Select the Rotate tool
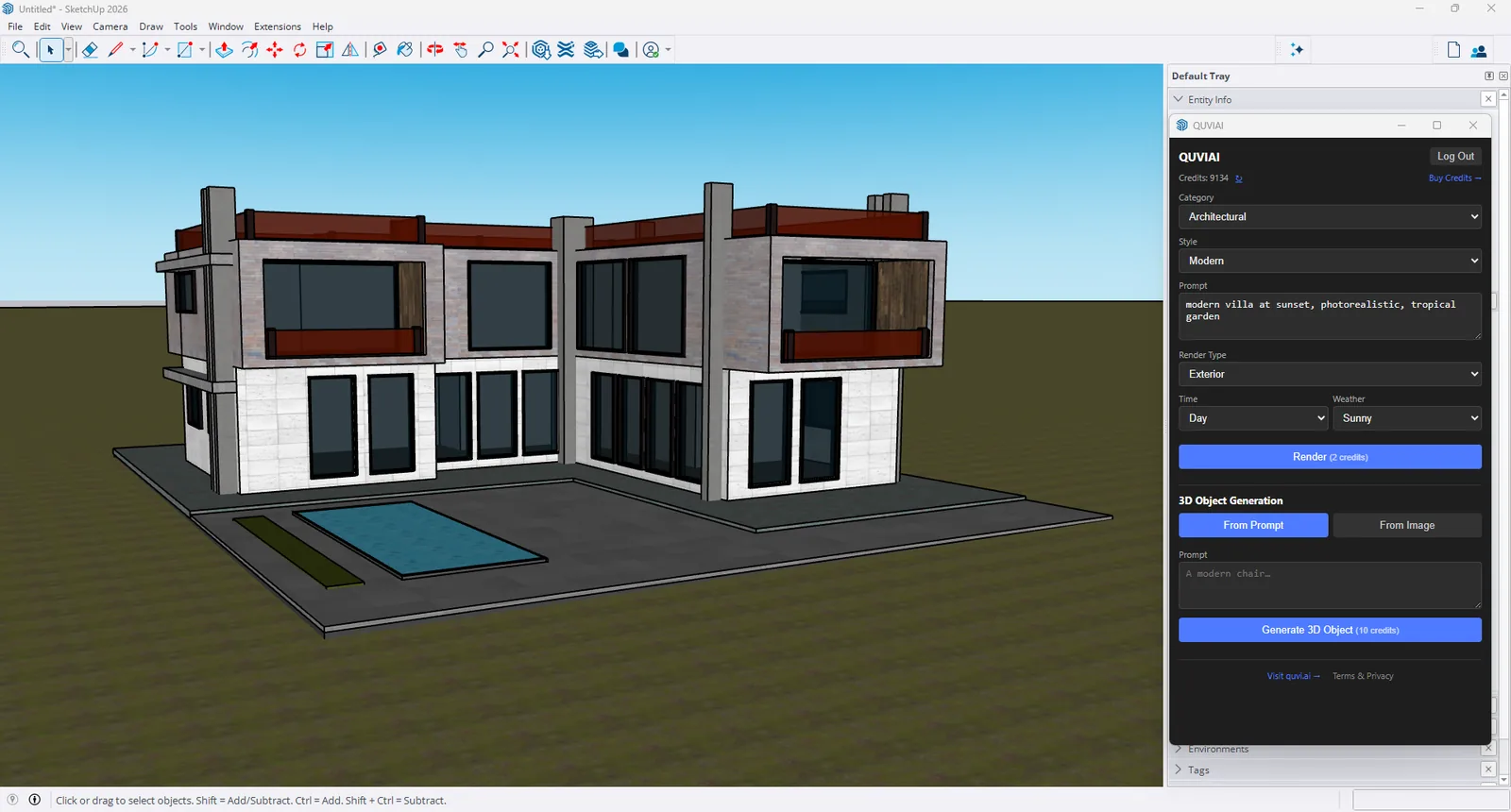The width and height of the screenshot is (1511, 812). tap(299, 50)
